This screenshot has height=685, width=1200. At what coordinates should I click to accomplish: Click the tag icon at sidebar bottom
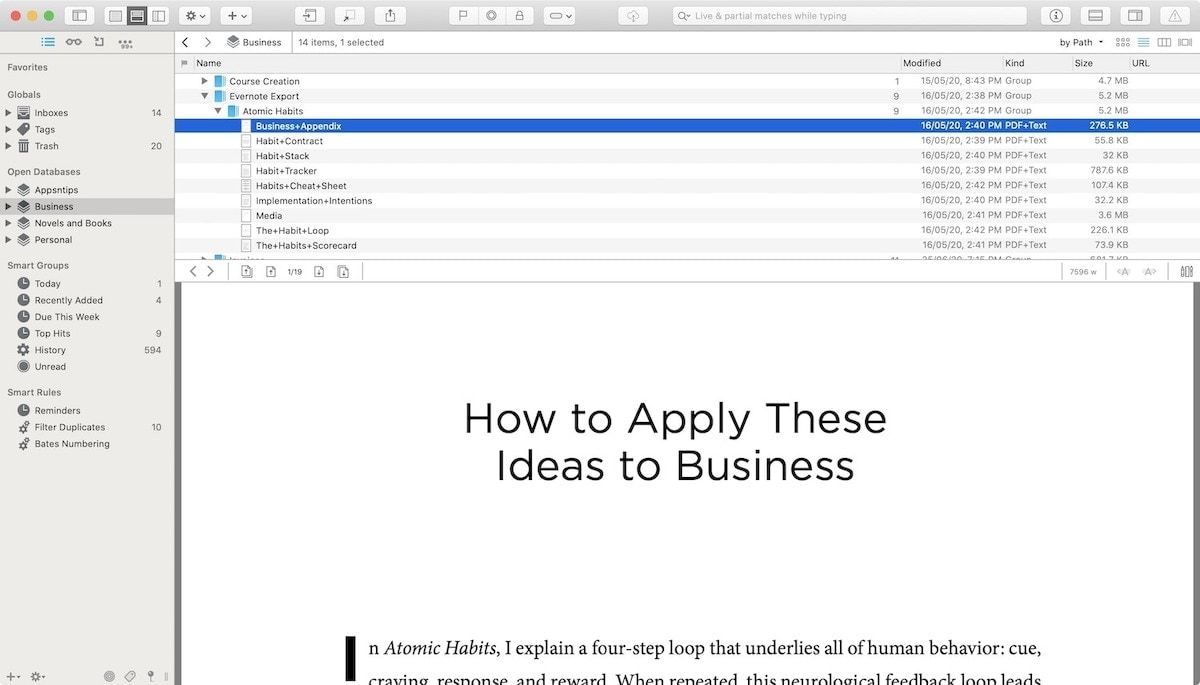(x=130, y=677)
